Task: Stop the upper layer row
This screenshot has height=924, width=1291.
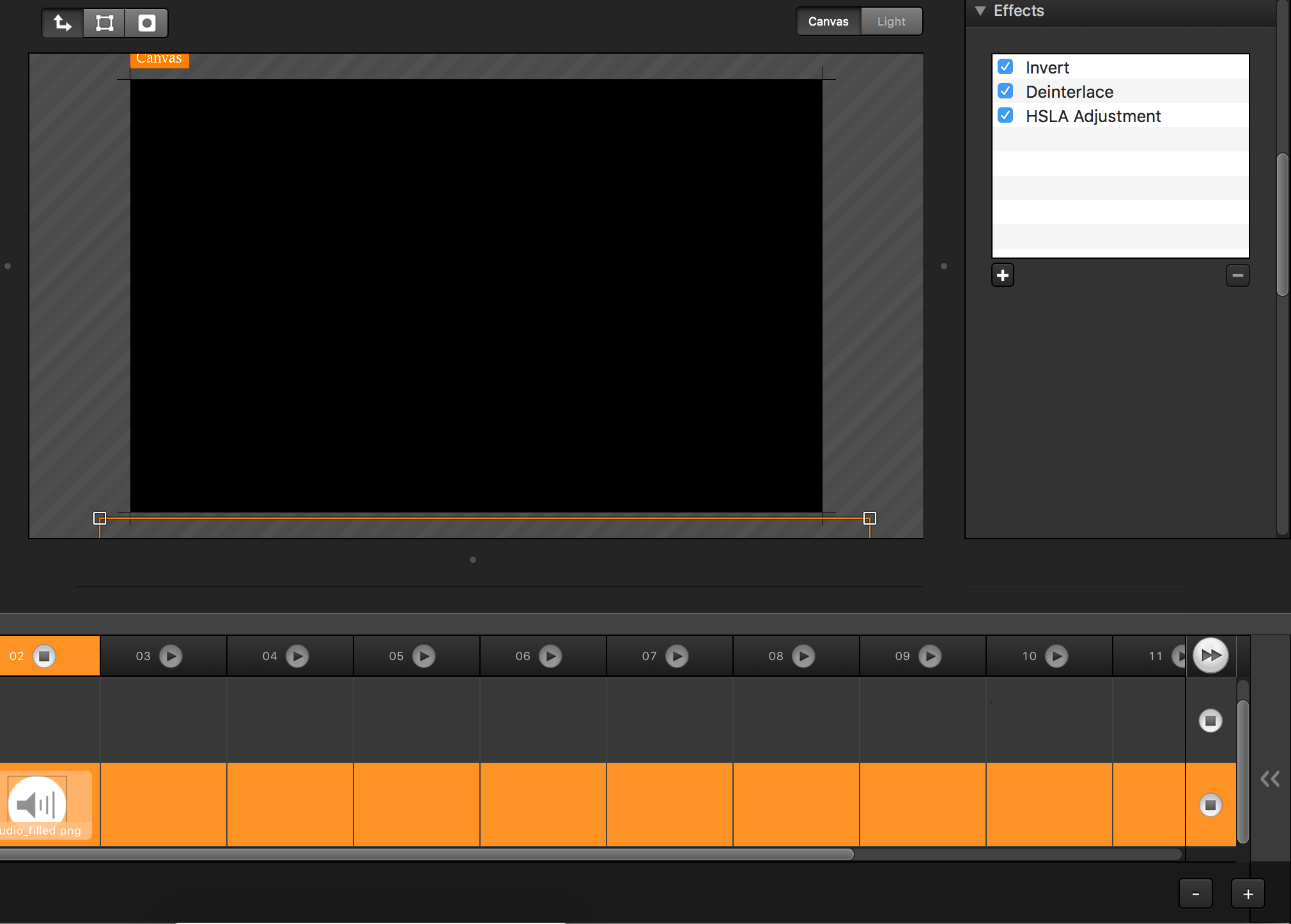Action: 1210,721
